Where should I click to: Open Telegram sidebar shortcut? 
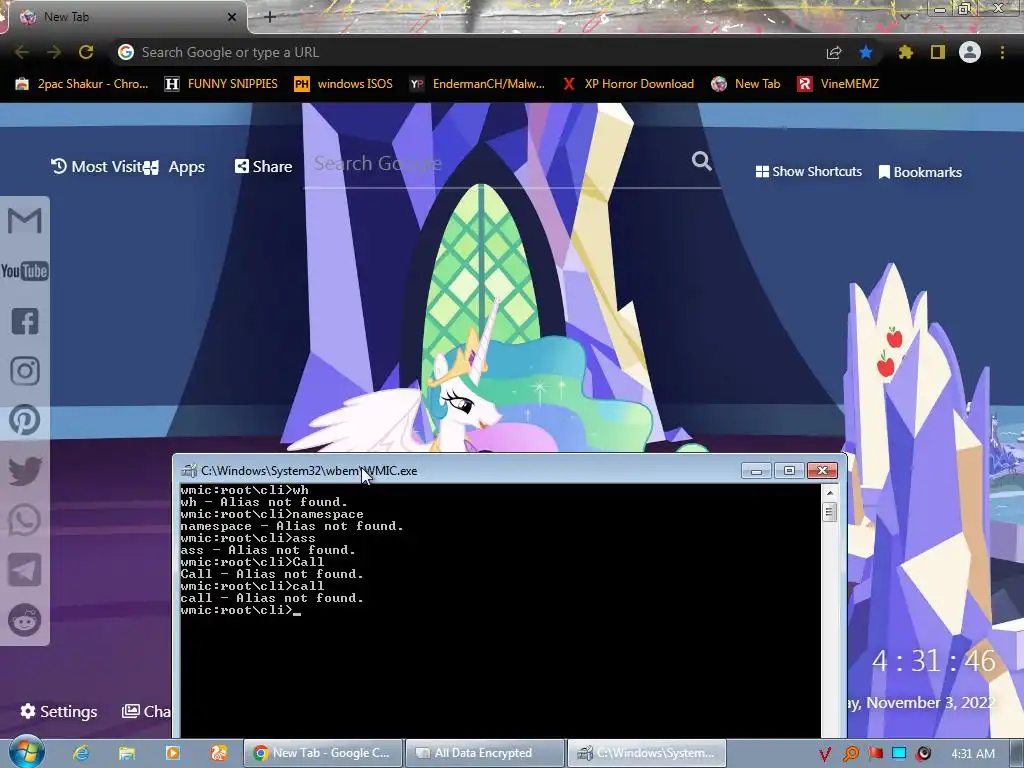25,570
